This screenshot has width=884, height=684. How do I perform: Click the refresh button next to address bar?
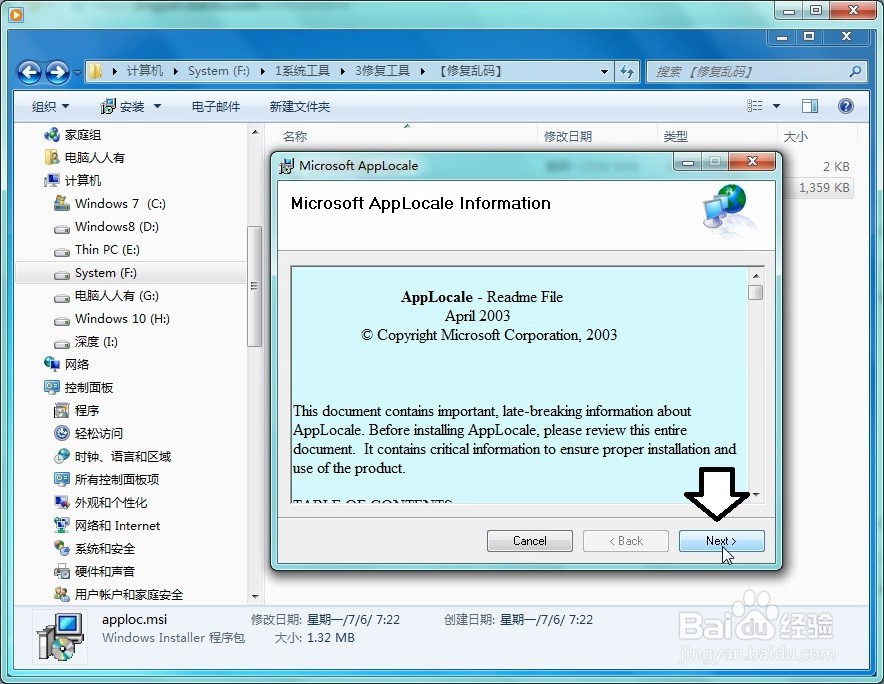pos(627,72)
